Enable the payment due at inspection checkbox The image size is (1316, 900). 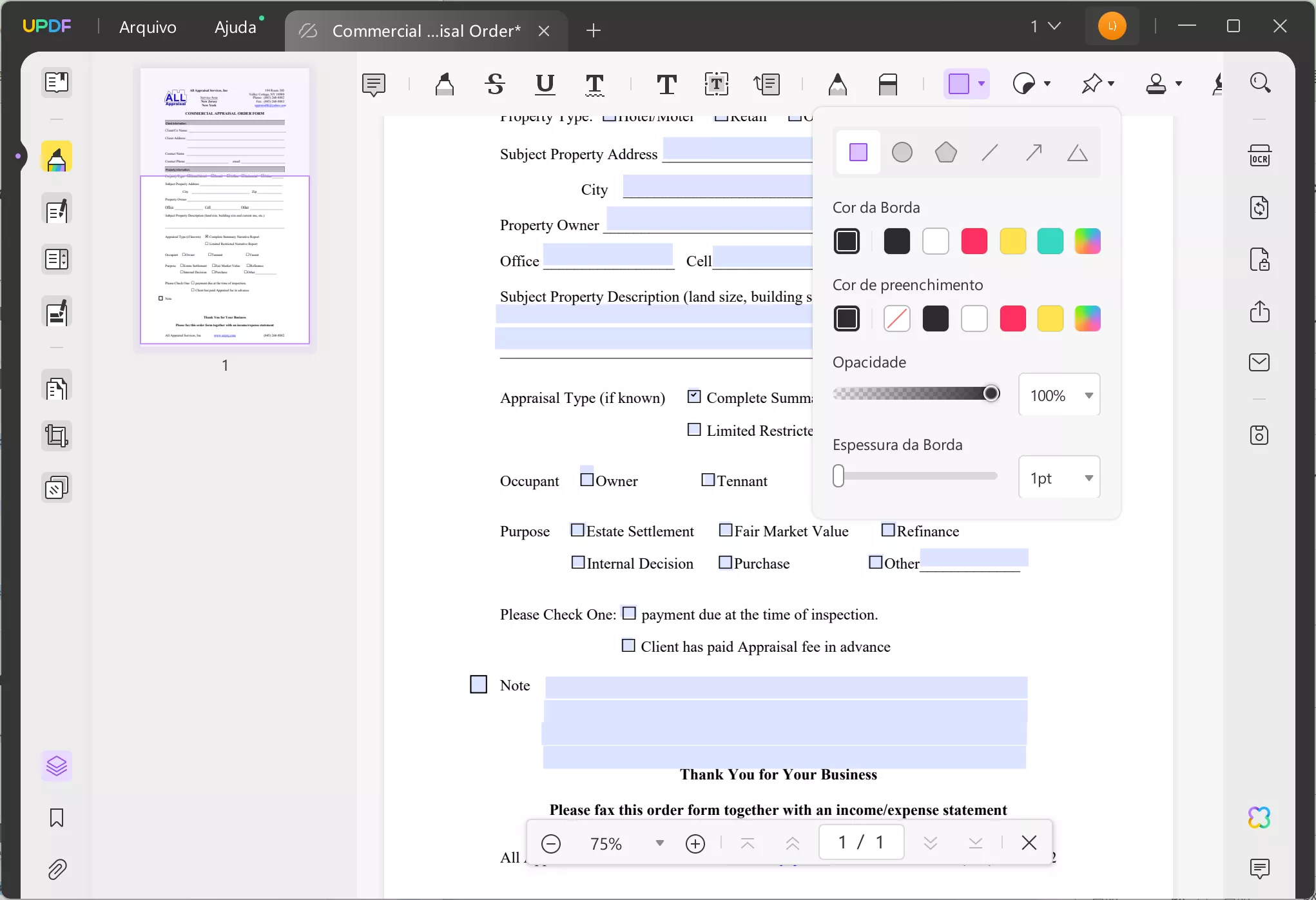(629, 613)
